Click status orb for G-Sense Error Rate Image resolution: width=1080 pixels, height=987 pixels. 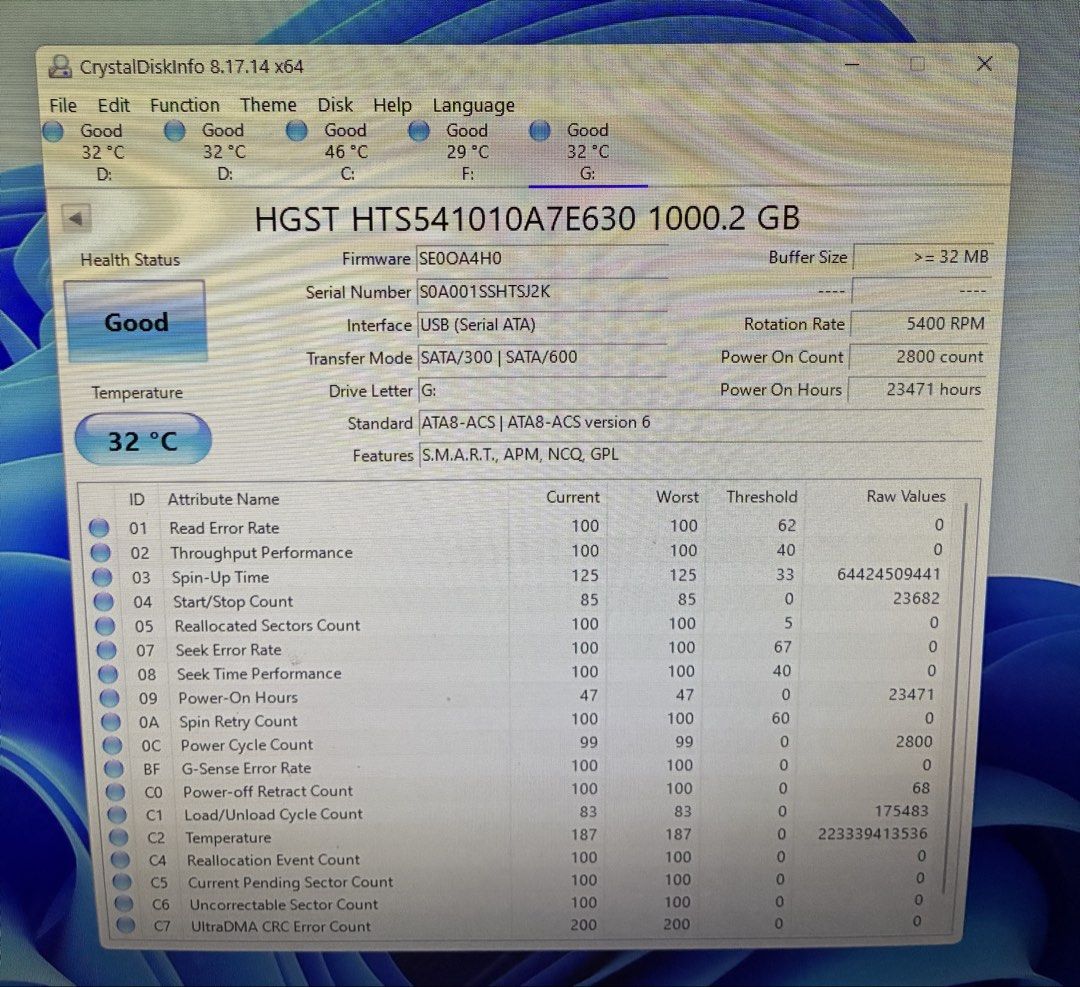coord(114,769)
